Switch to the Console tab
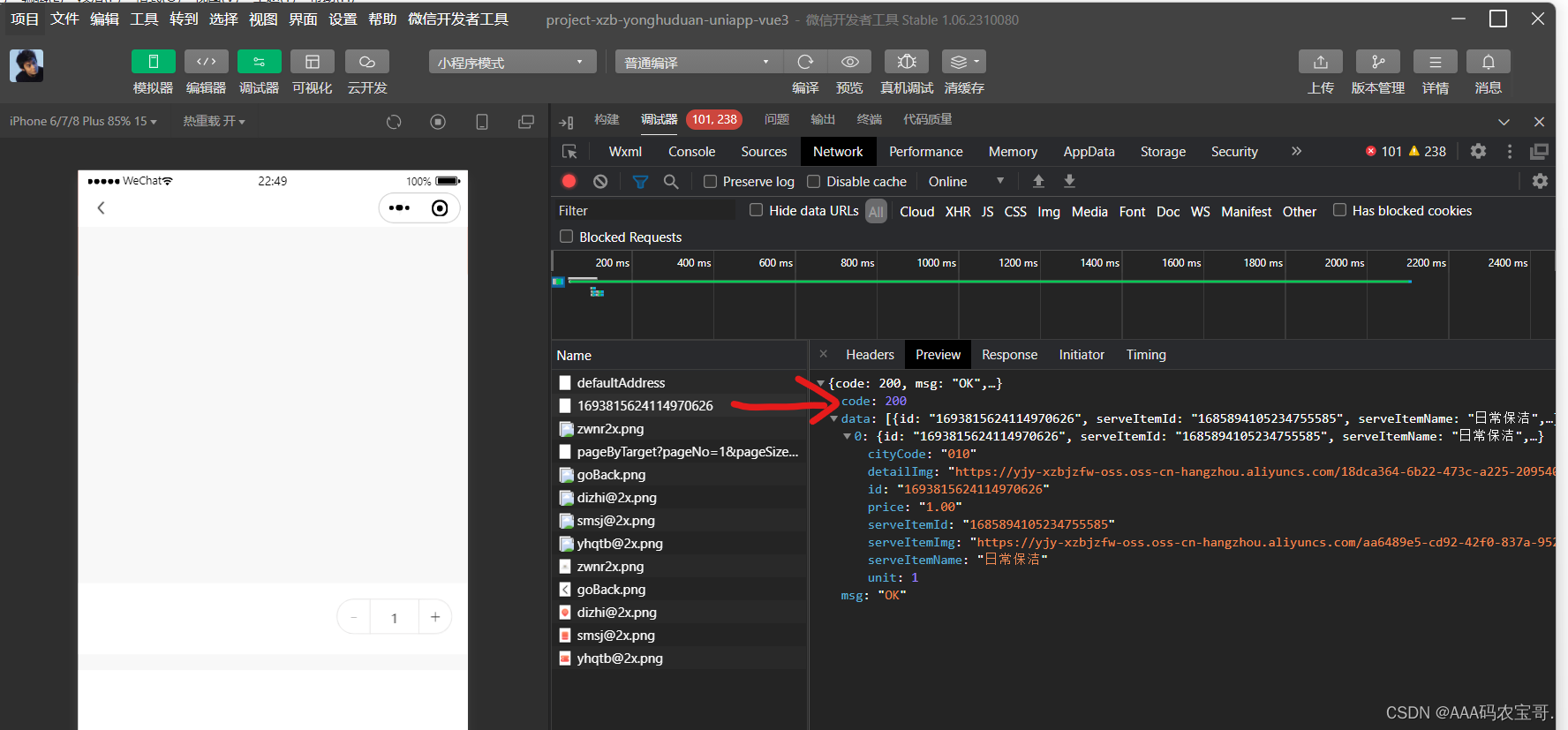This screenshot has width=1568, height=730. [x=691, y=152]
